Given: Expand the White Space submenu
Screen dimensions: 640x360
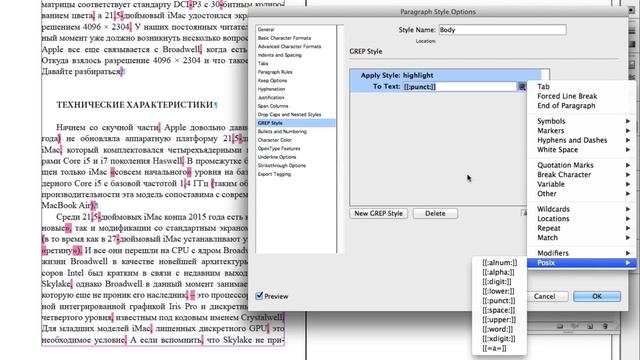Looking at the screenshot, I should tap(582, 150).
